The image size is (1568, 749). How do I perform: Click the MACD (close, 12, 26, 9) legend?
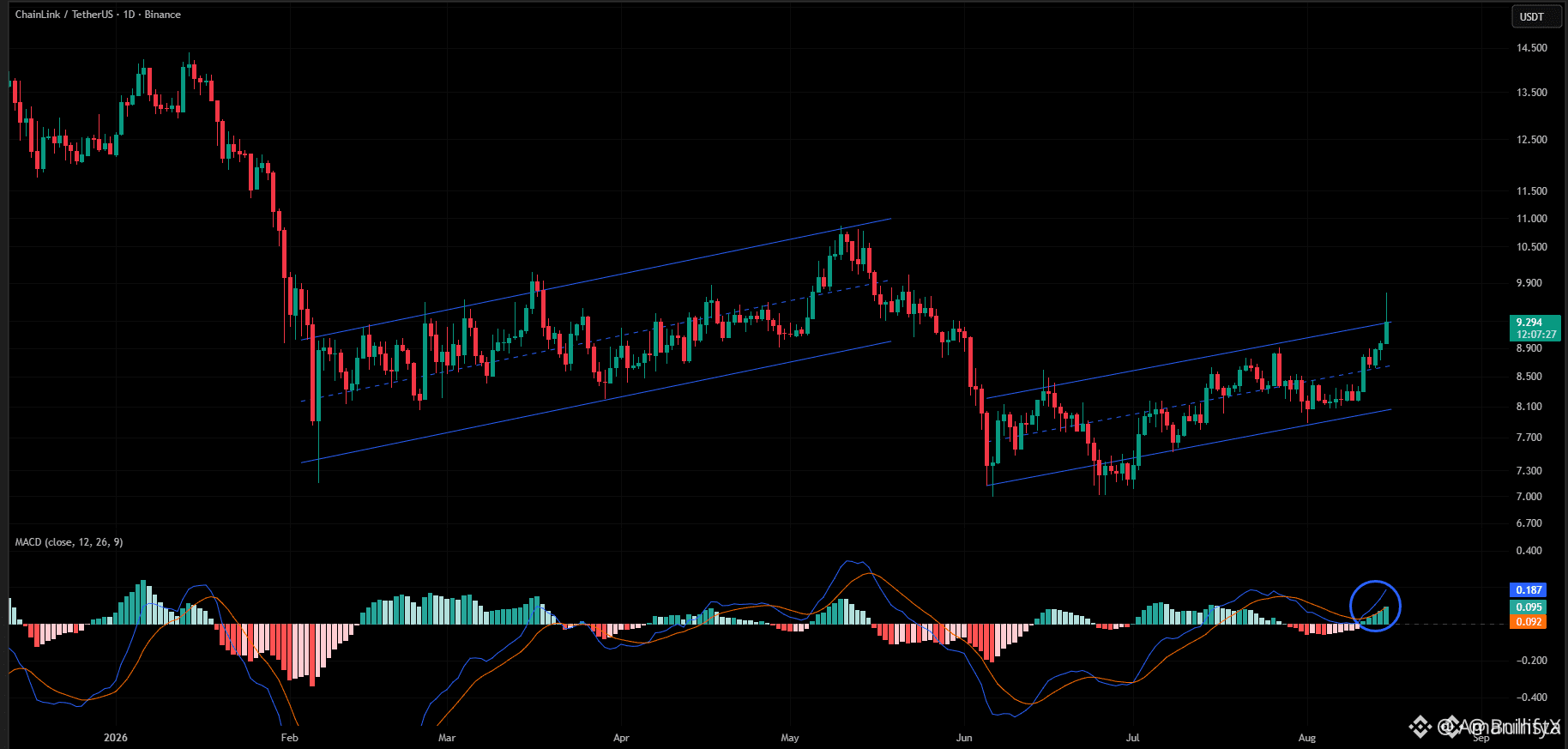(x=69, y=542)
